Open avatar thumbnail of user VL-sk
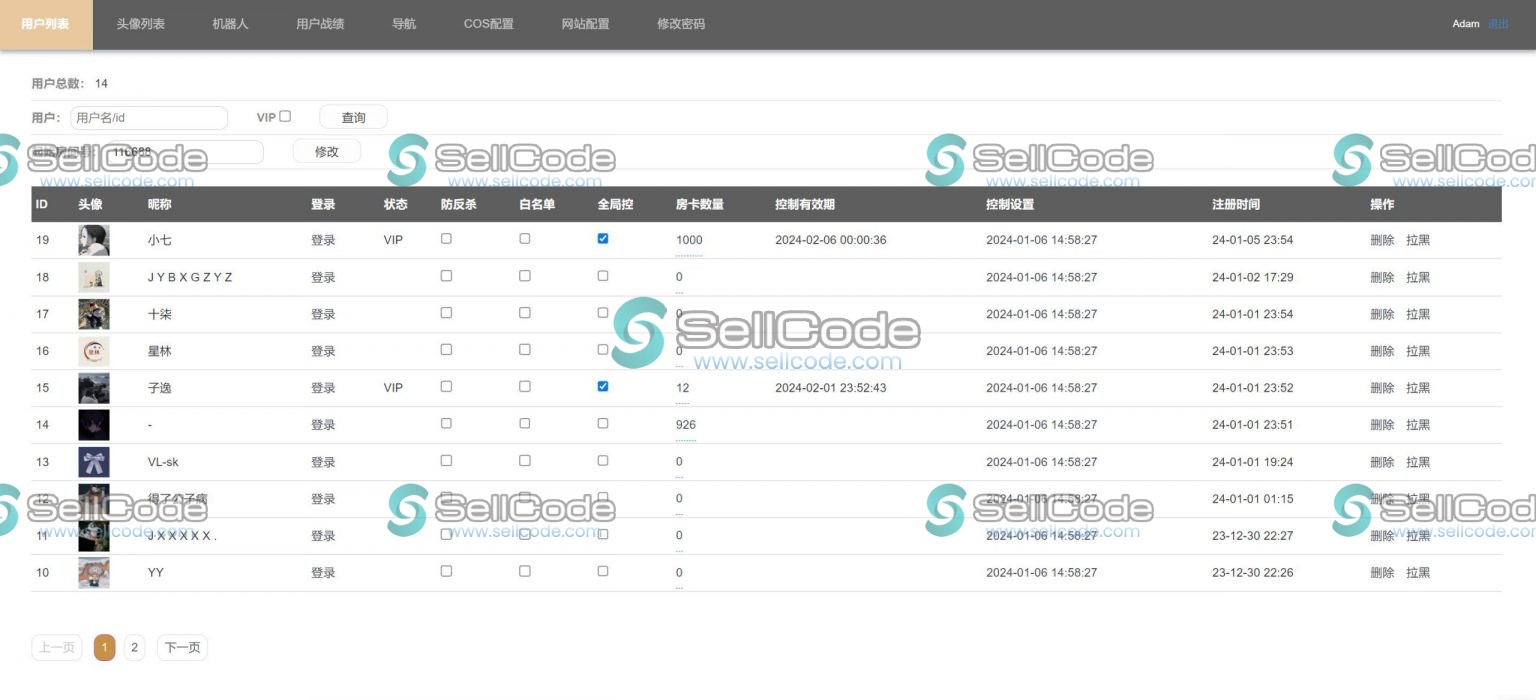1536x700 pixels. (x=94, y=462)
